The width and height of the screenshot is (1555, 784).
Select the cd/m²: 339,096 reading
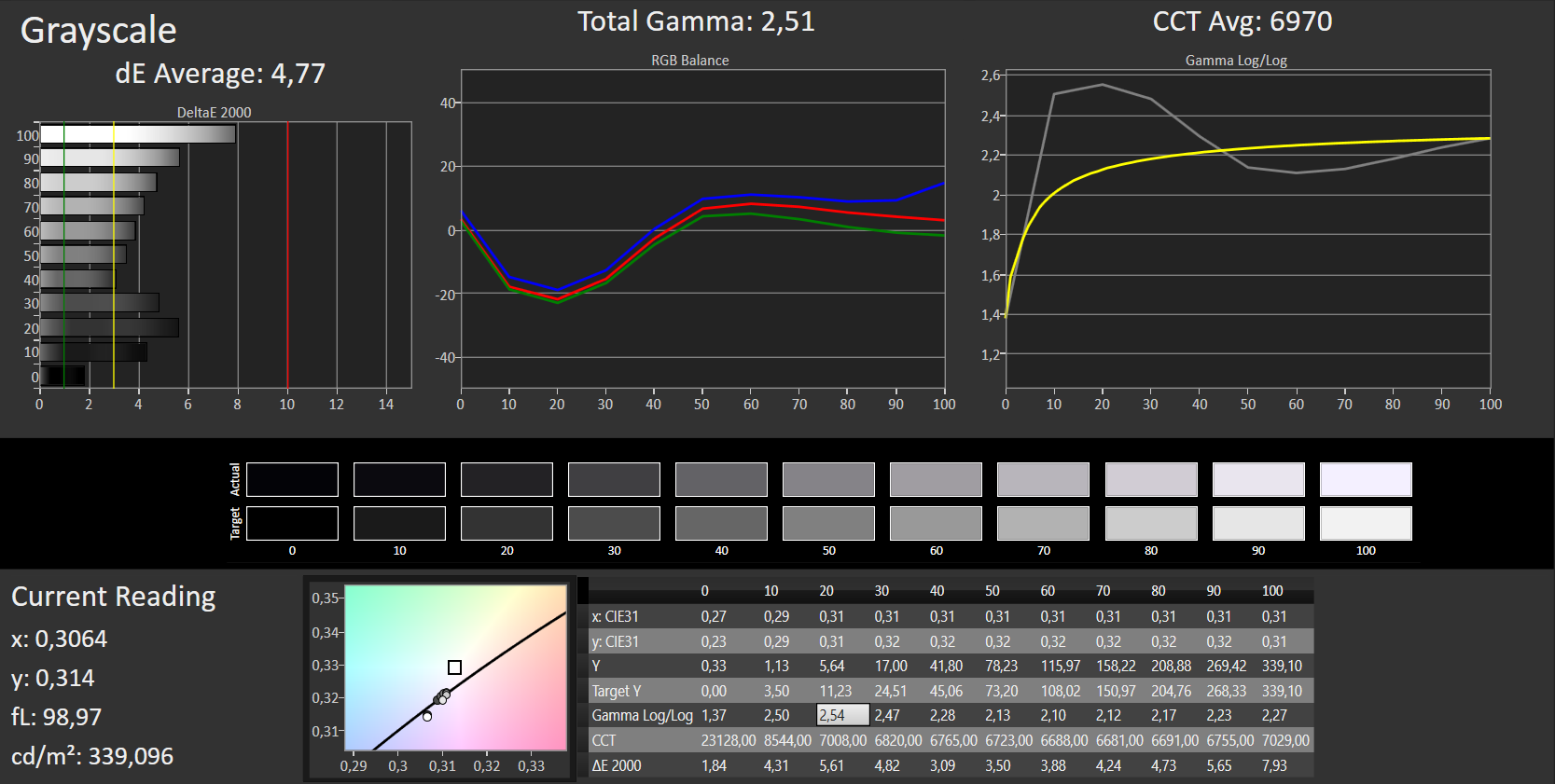click(x=92, y=756)
